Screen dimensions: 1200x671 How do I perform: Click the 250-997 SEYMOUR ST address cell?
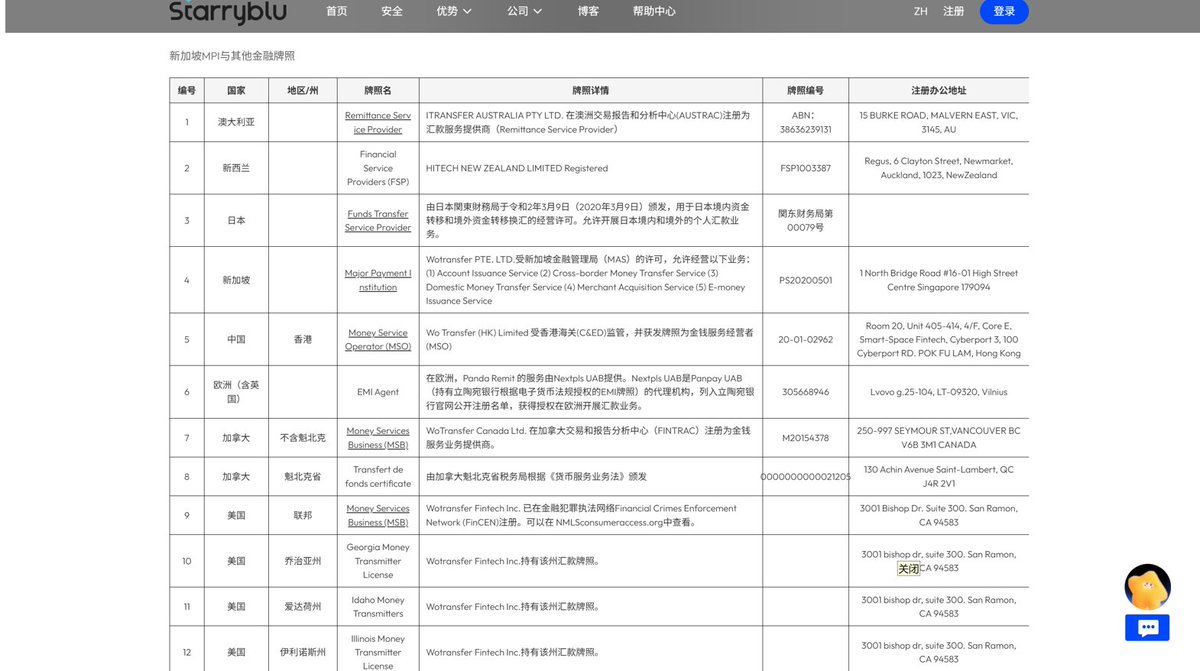tap(938, 437)
